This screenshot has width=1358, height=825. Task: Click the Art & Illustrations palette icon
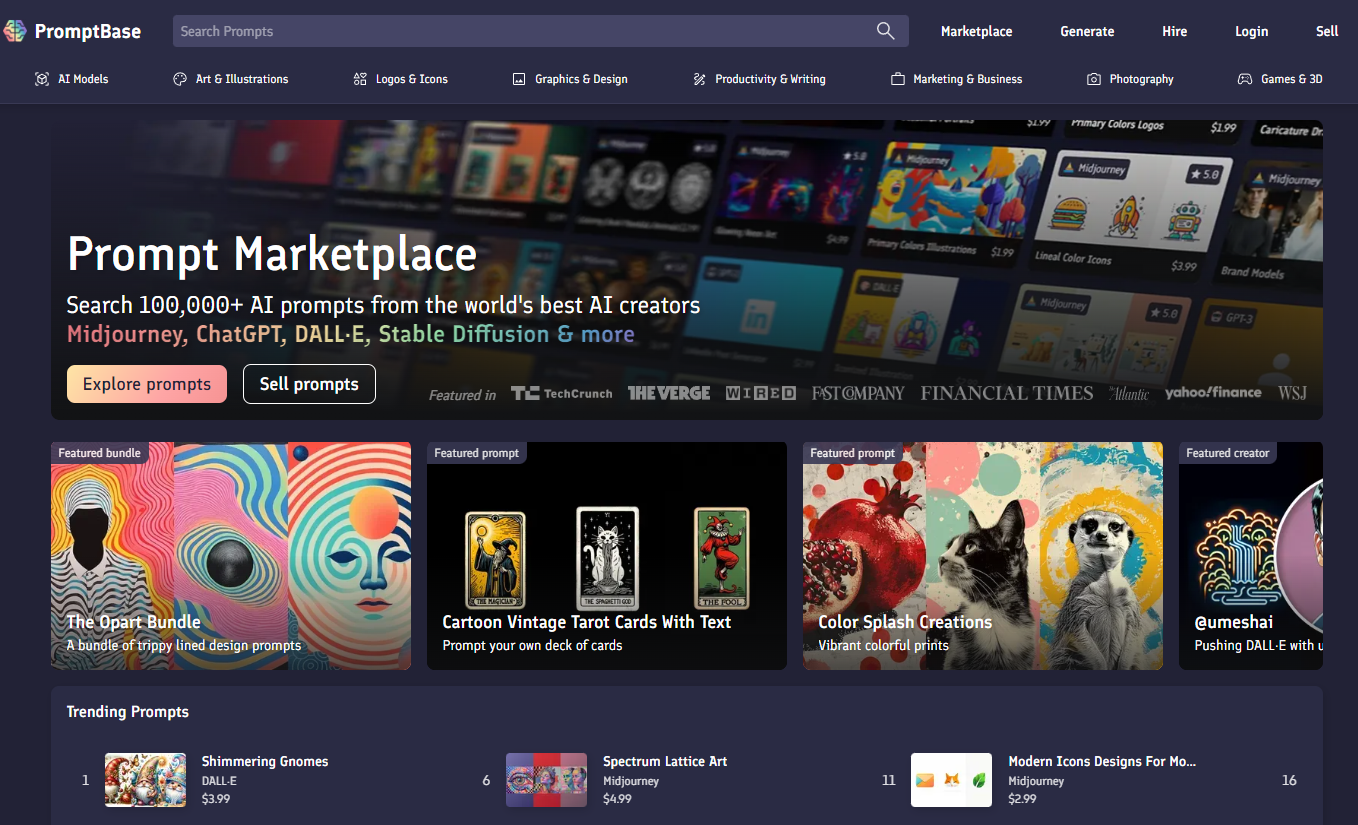tap(180, 79)
